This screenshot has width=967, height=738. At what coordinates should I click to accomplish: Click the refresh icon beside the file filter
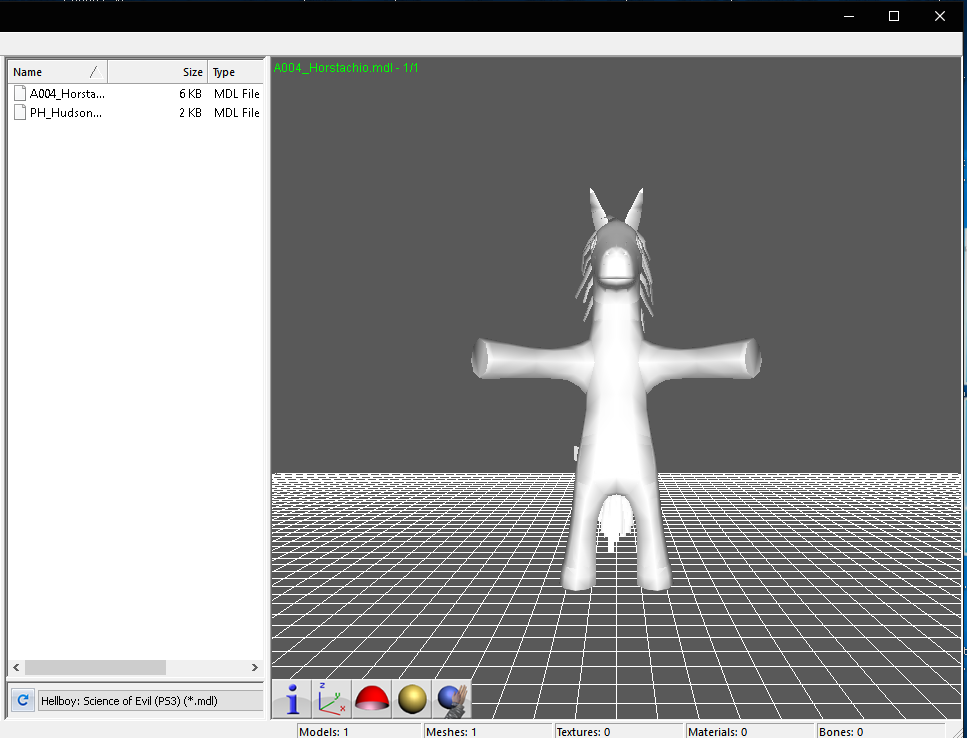point(23,700)
